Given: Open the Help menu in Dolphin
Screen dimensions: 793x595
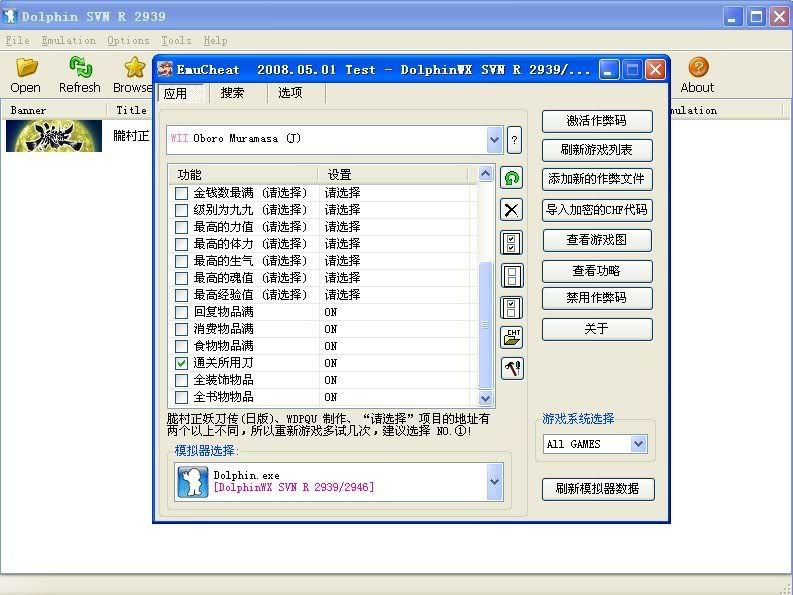Looking at the screenshot, I should coord(215,40).
